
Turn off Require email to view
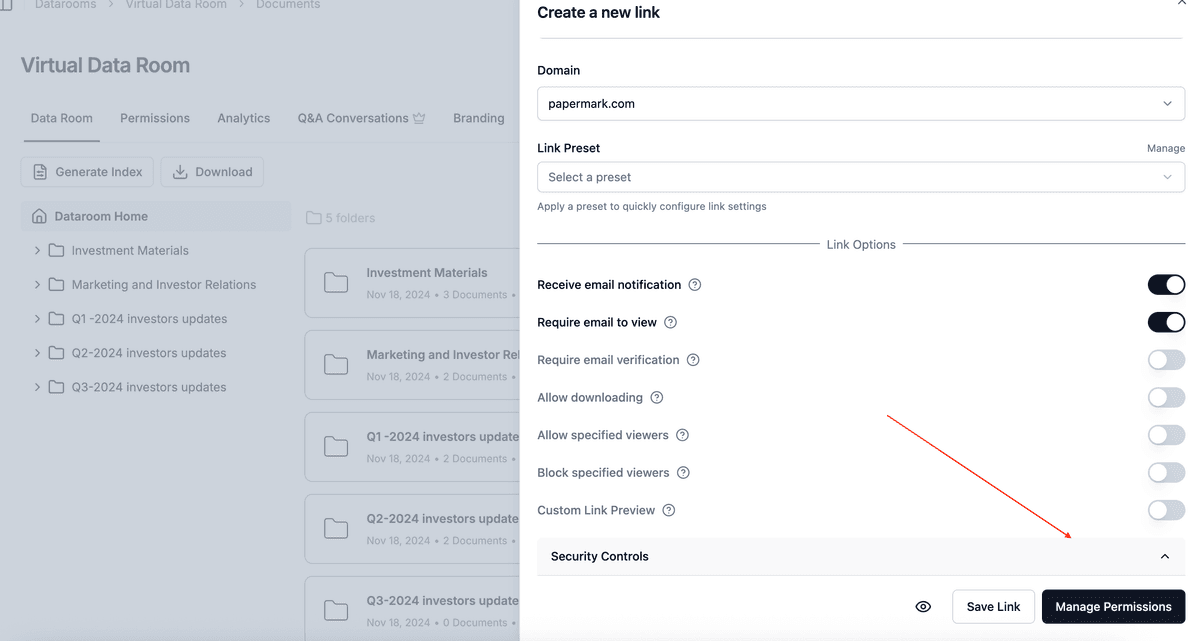click(1166, 322)
